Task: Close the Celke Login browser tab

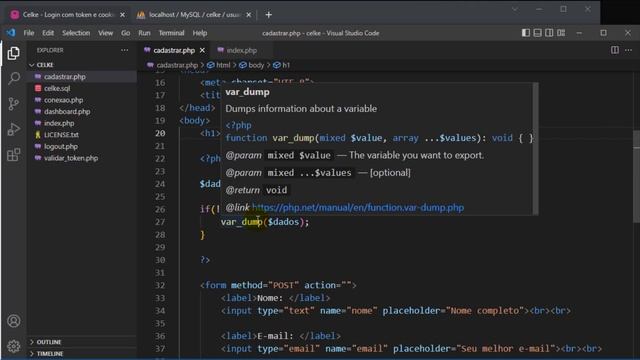Action: point(122,15)
